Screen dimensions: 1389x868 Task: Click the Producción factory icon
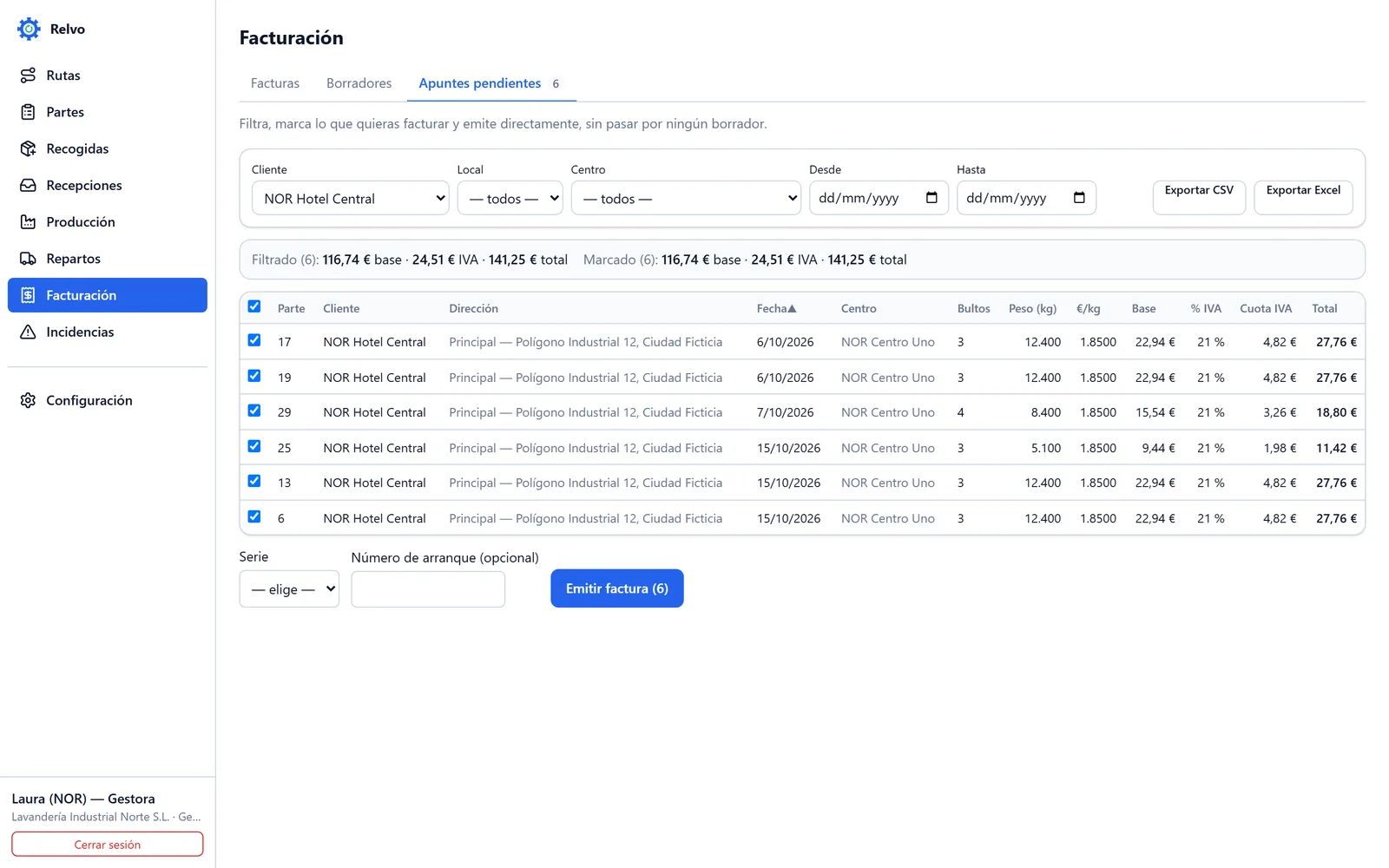[28, 222]
